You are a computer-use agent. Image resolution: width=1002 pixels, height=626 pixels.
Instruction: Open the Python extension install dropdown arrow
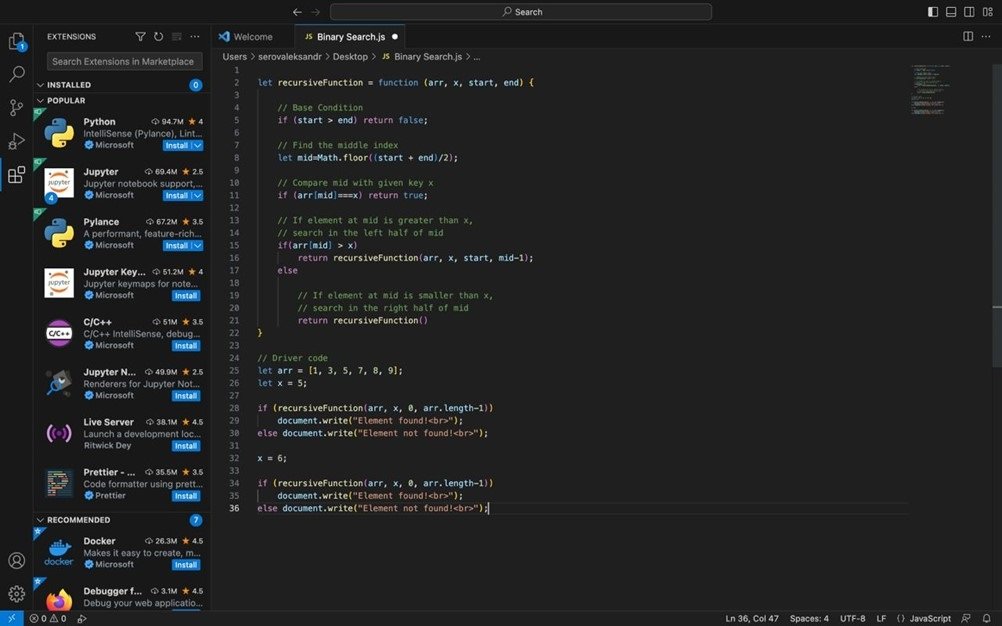pos(198,146)
